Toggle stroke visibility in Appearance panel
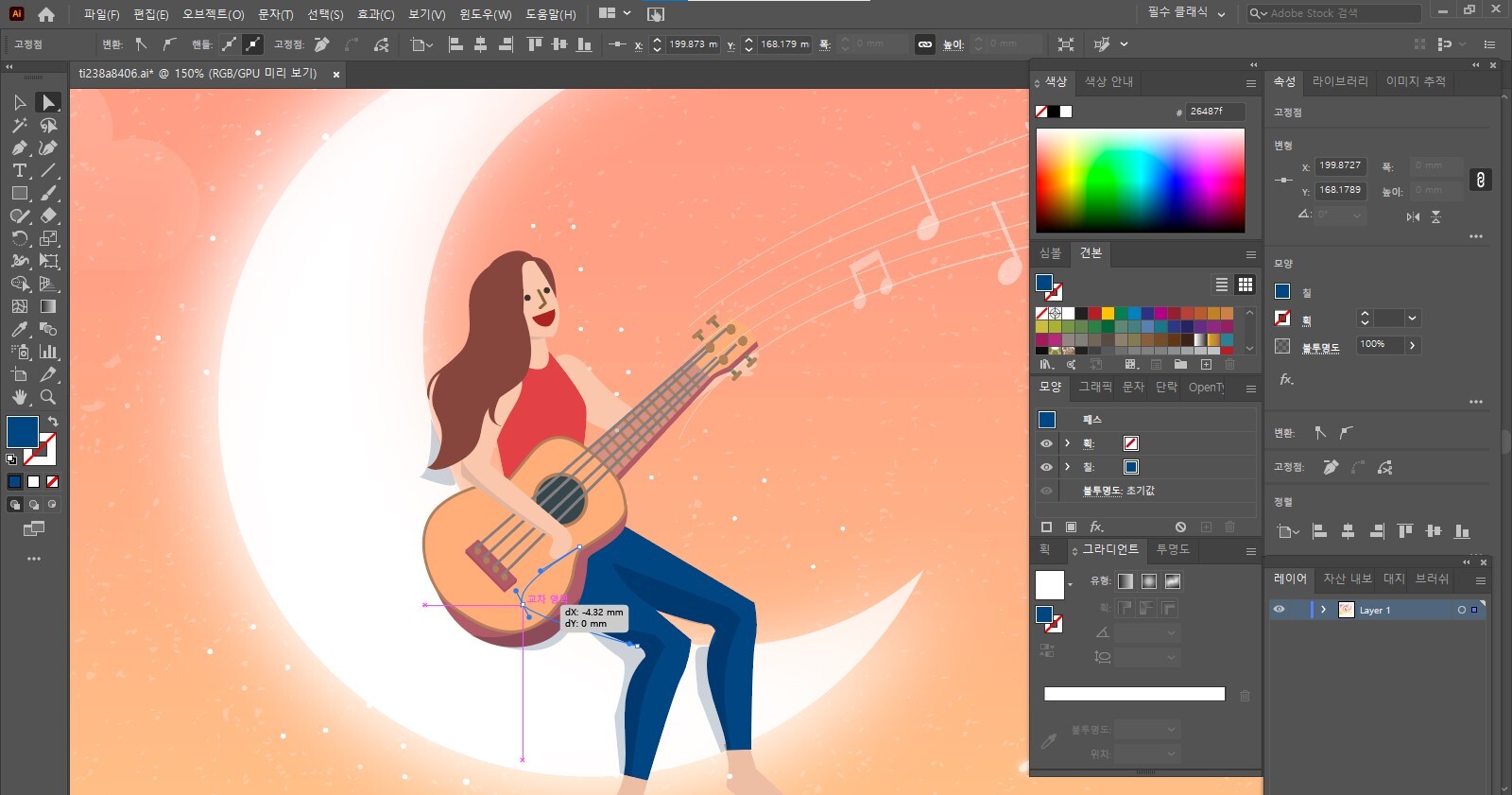 pos(1046,443)
